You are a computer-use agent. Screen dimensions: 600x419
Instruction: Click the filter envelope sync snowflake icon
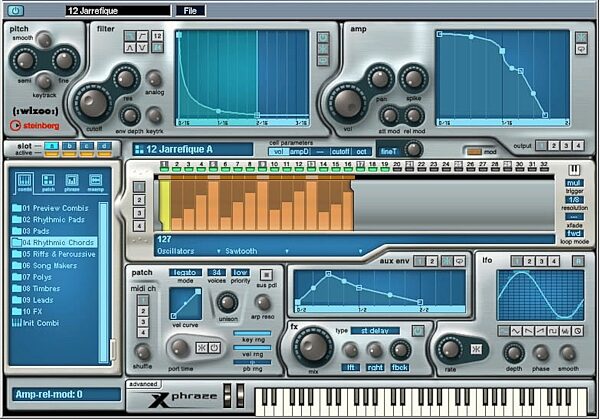coord(323,49)
